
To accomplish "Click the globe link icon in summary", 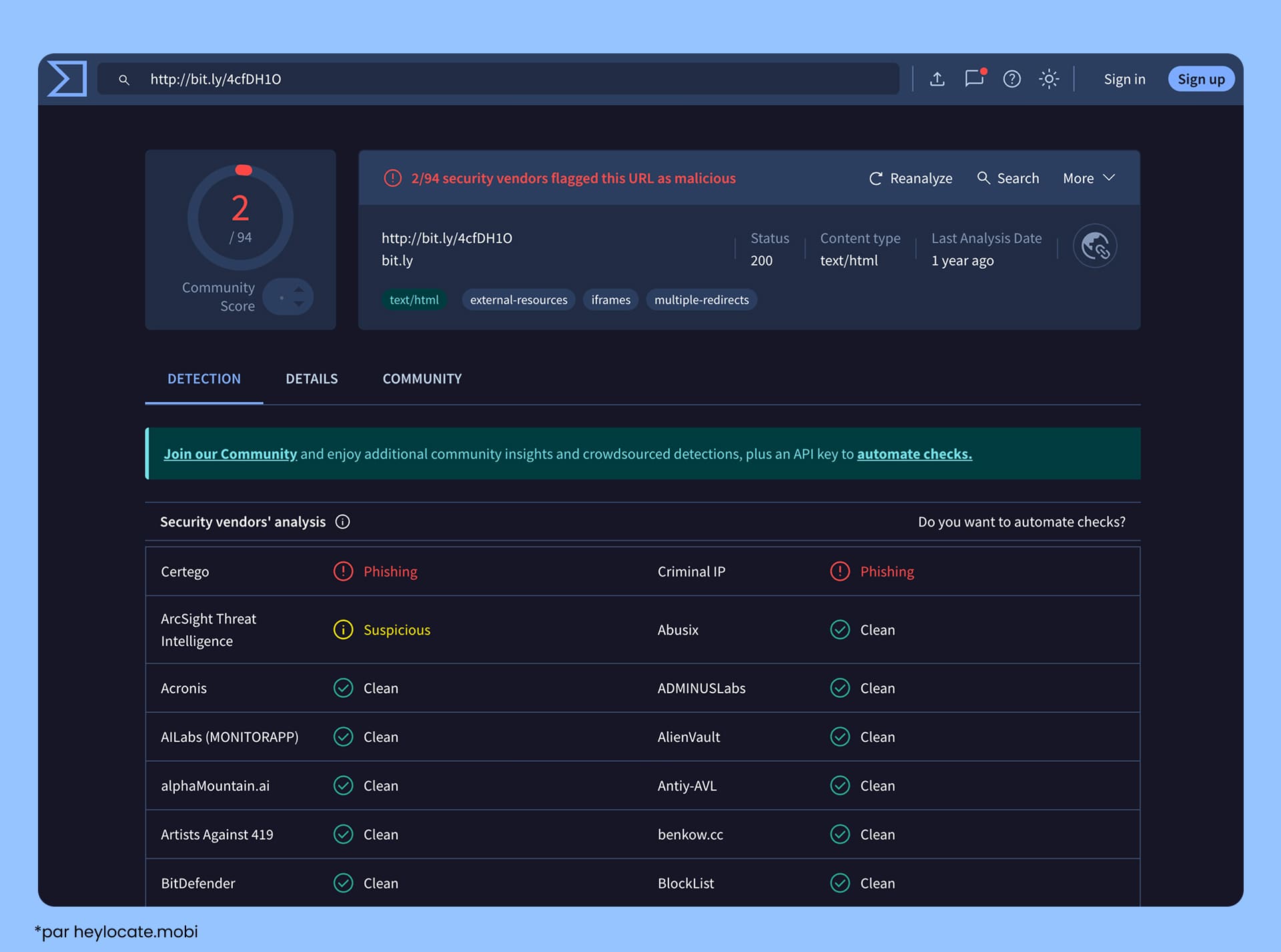I will coord(1095,246).
